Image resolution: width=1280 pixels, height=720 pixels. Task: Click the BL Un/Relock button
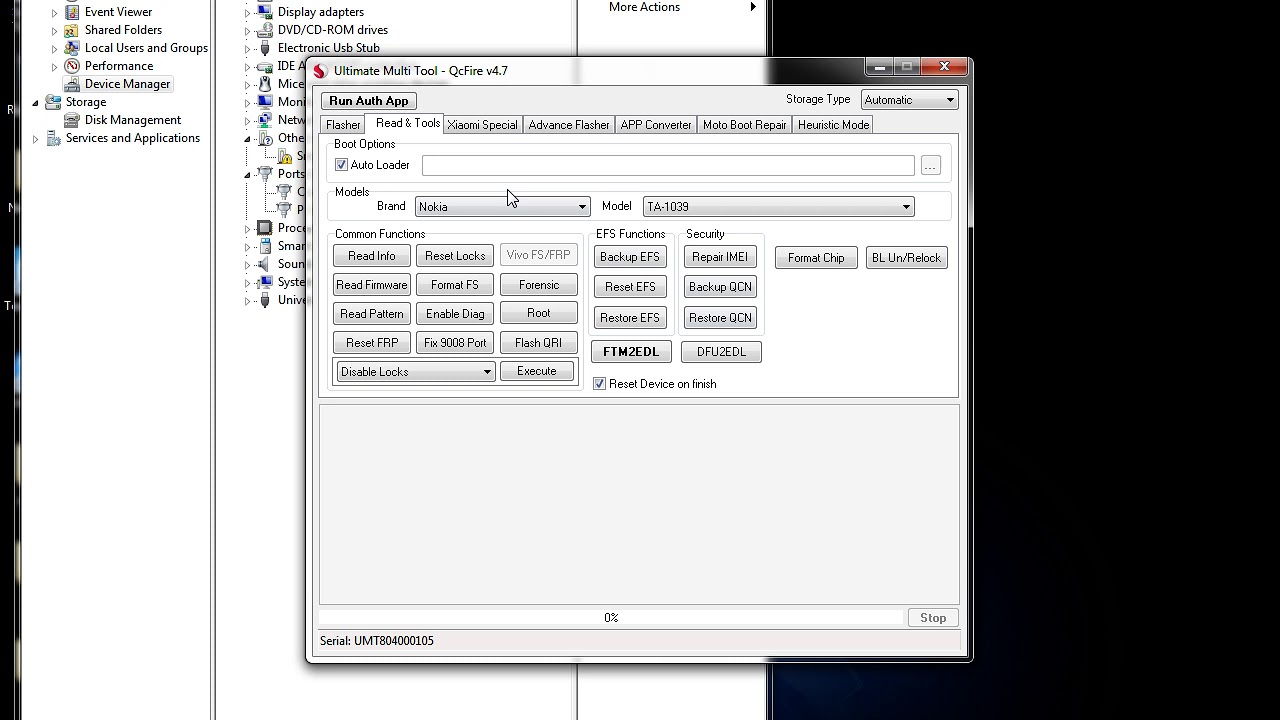coord(906,258)
